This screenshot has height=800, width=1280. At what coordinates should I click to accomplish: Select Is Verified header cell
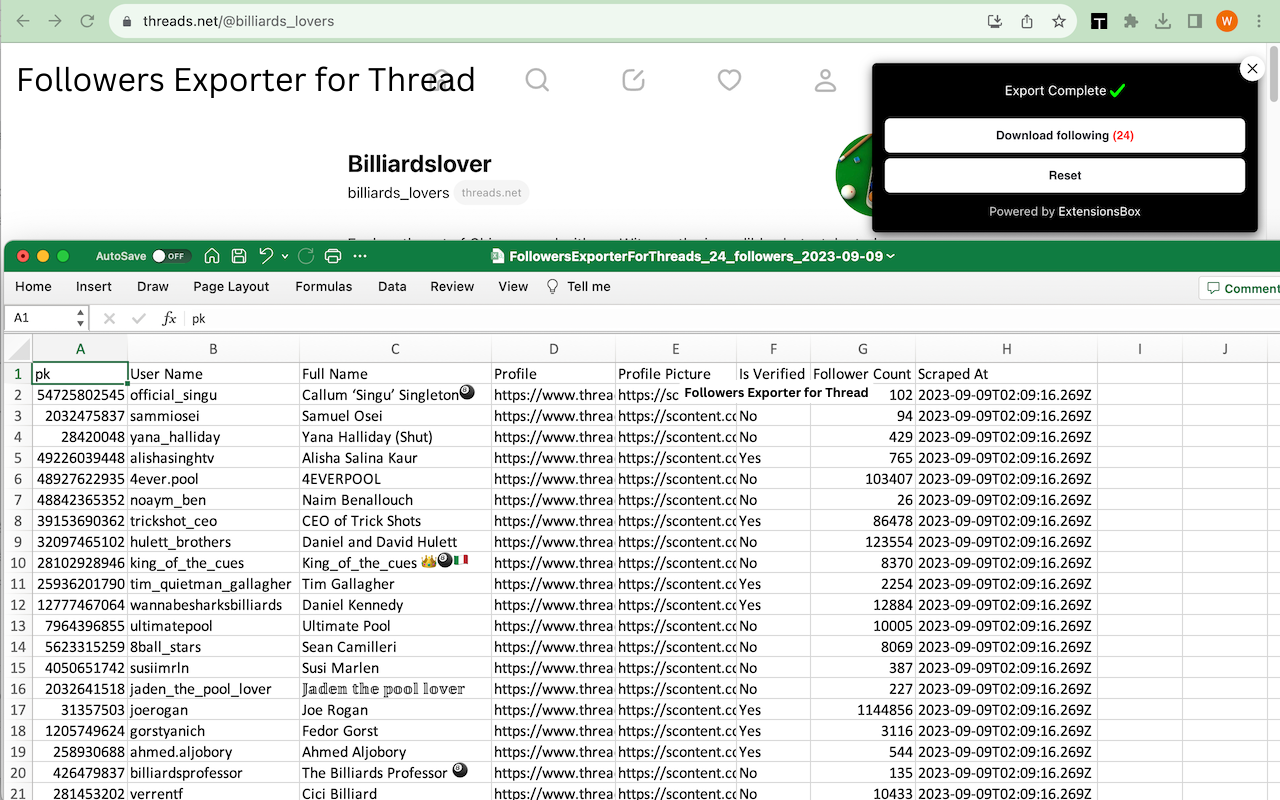tap(773, 374)
